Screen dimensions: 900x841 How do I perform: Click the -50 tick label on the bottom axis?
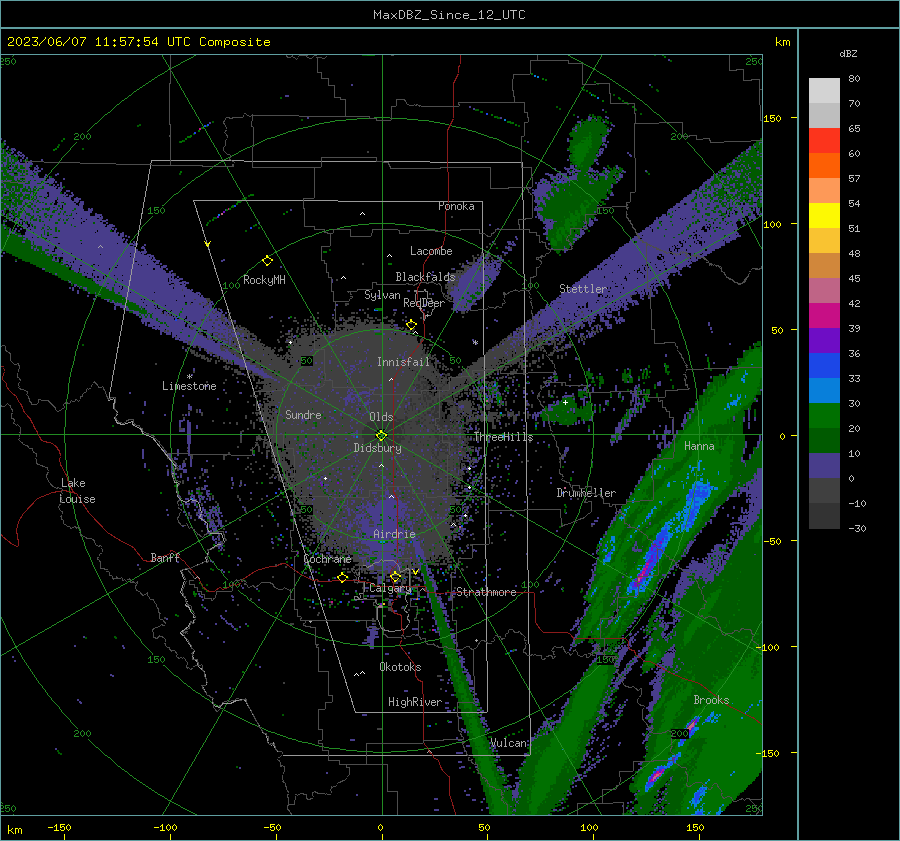point(272,828)
